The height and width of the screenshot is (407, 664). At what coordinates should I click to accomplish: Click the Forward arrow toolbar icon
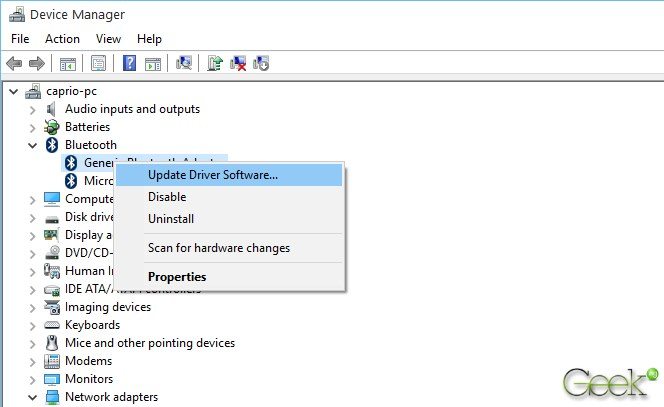pos(37,64)
